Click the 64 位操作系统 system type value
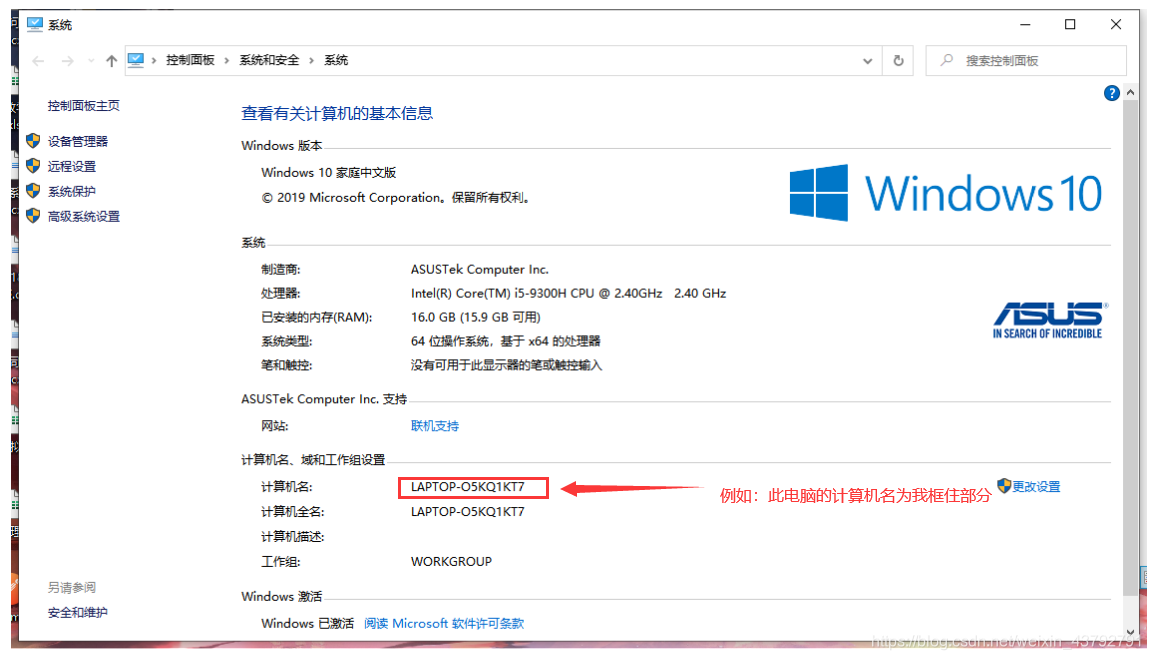 506,341
